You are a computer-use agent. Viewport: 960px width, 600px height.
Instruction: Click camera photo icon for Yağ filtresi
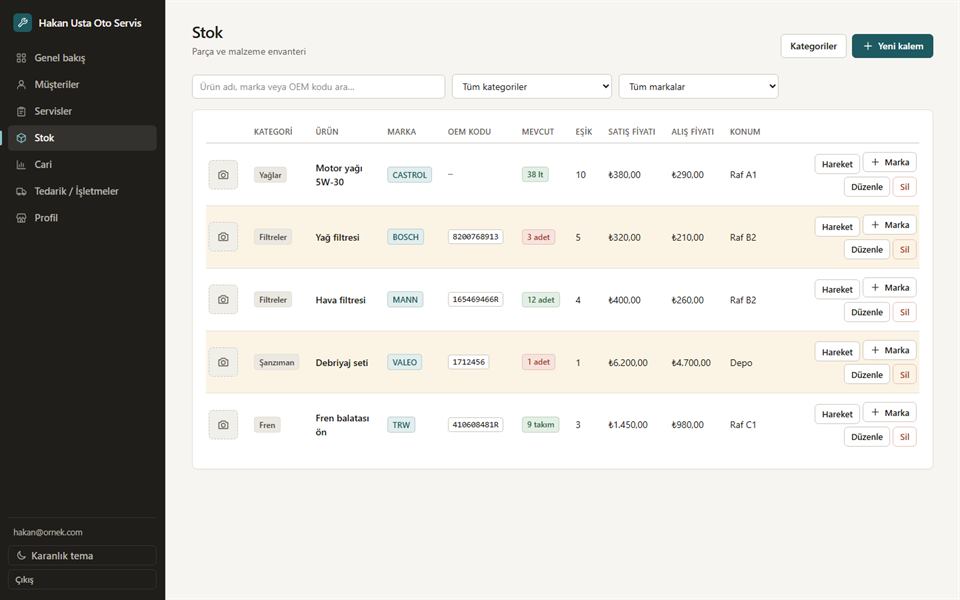tap(223, 237)
